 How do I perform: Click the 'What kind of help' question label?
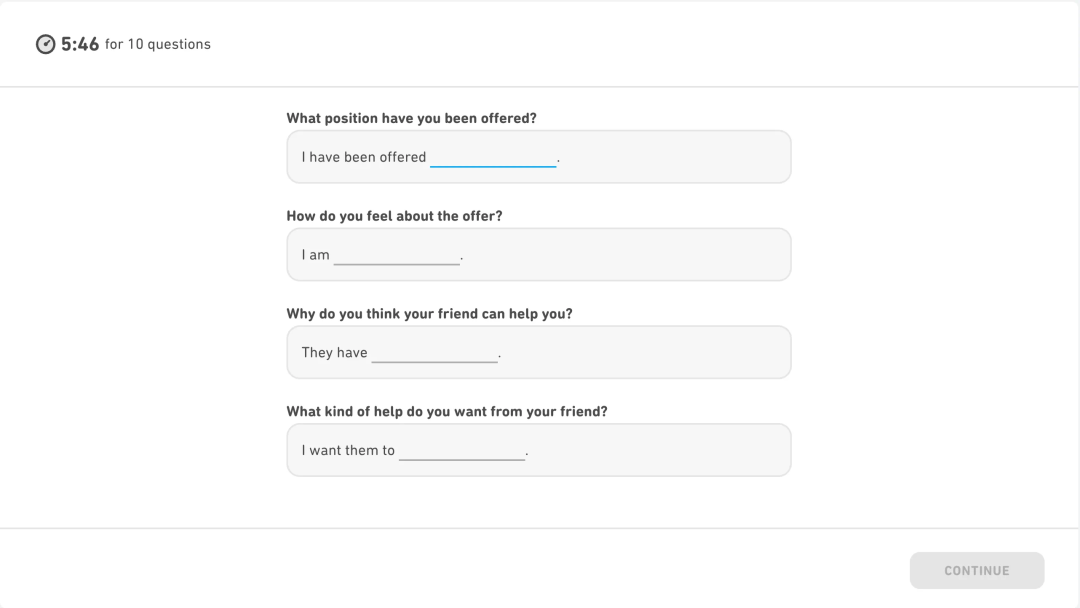click(x=446, y=411)
